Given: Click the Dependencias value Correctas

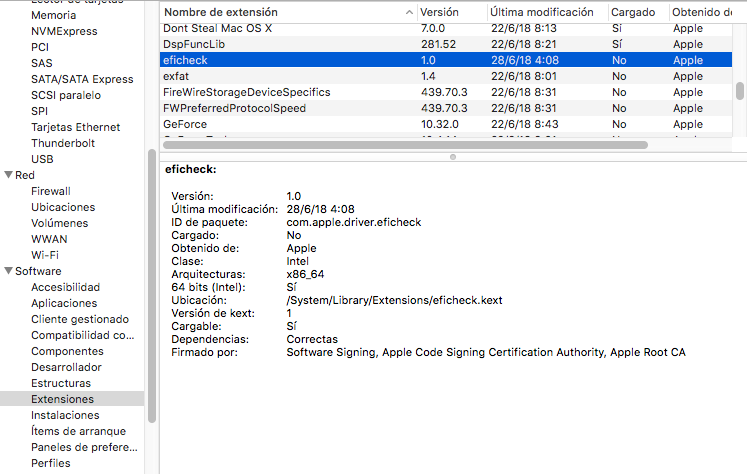Looking at the screenshot, I should point(312,339).
